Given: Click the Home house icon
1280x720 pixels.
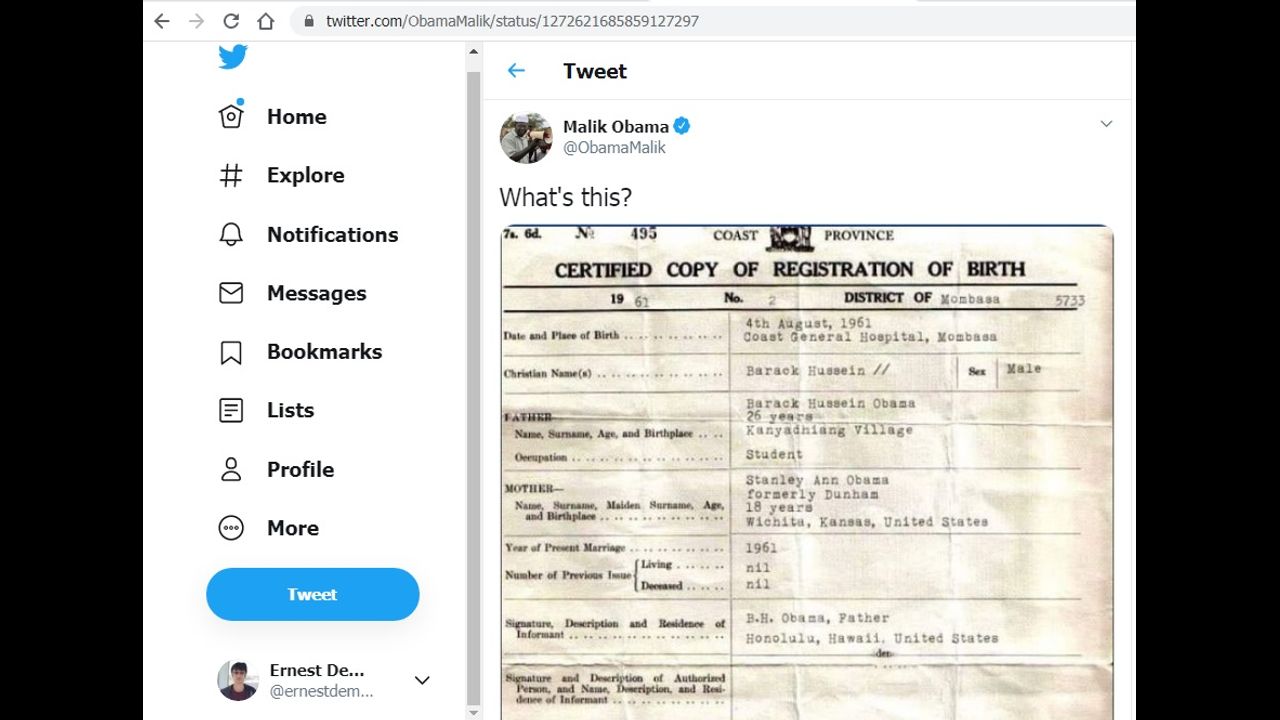Looking at the screenshot, I should [231, 117].
